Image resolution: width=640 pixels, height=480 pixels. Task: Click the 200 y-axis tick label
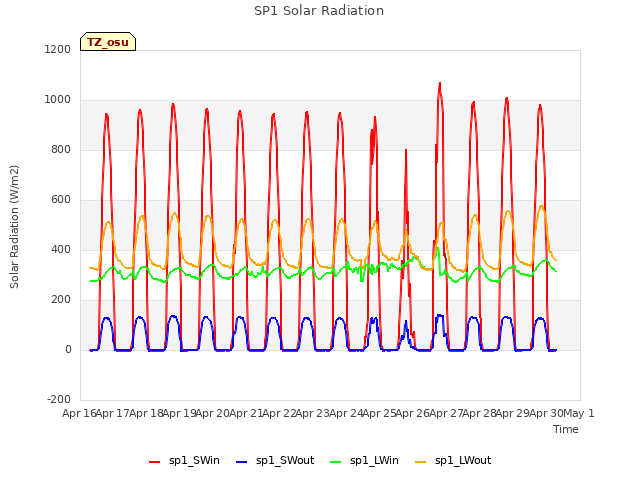(61, 300)
